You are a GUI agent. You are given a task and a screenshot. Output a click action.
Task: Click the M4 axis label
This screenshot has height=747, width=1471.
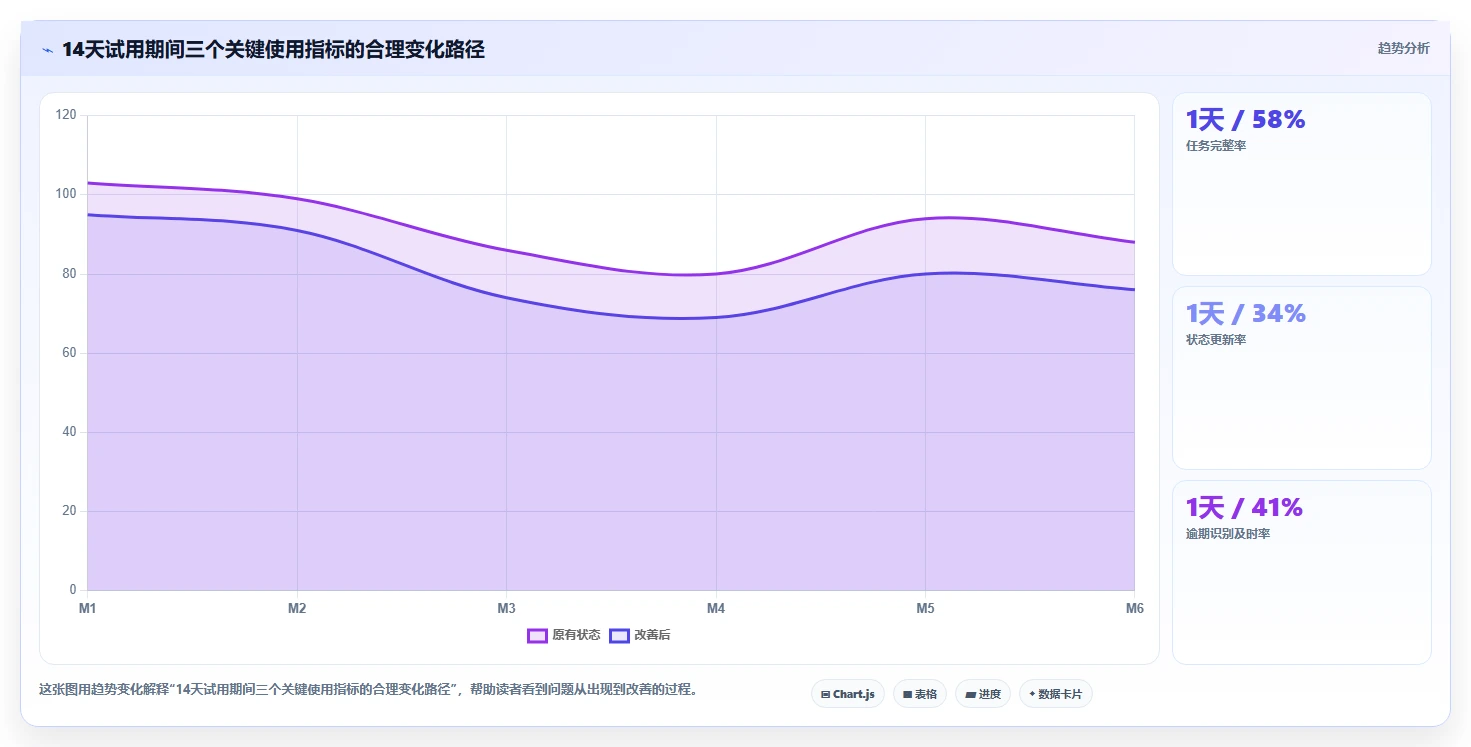coord(716,608)
